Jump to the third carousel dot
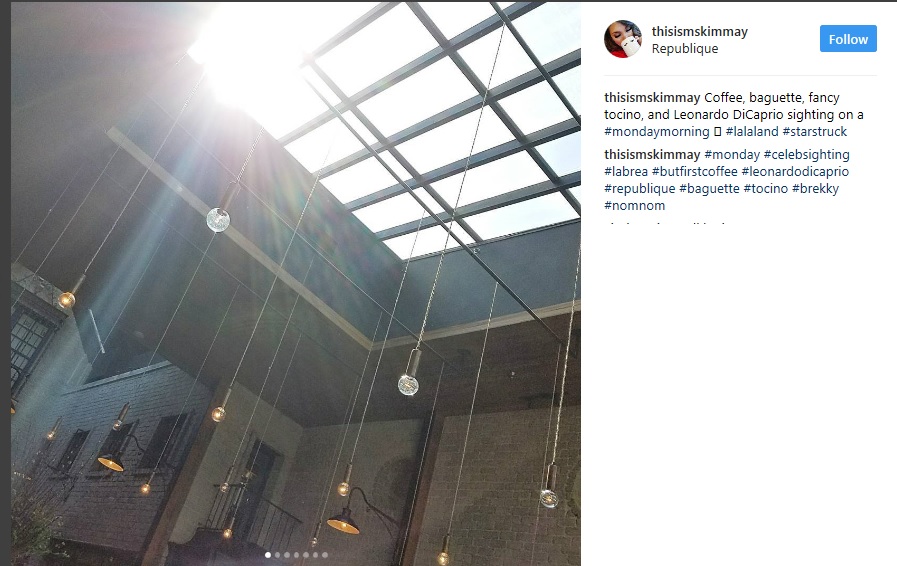The image size is (897, 566). tap(287, 555)
